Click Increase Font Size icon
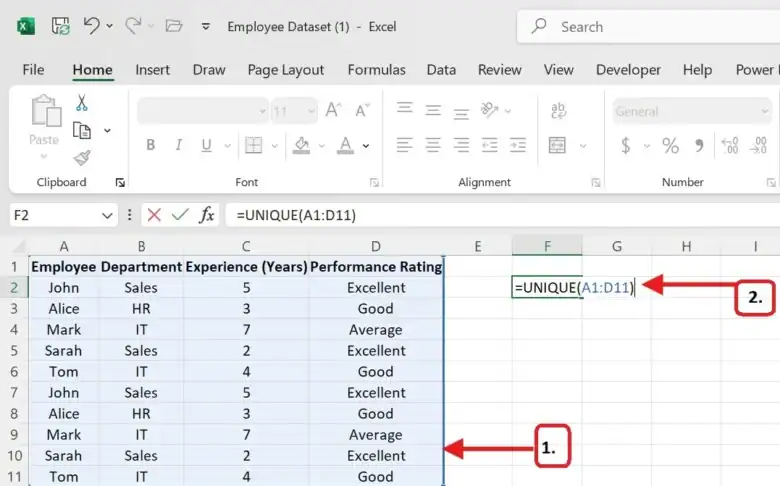 coord(333,110)
